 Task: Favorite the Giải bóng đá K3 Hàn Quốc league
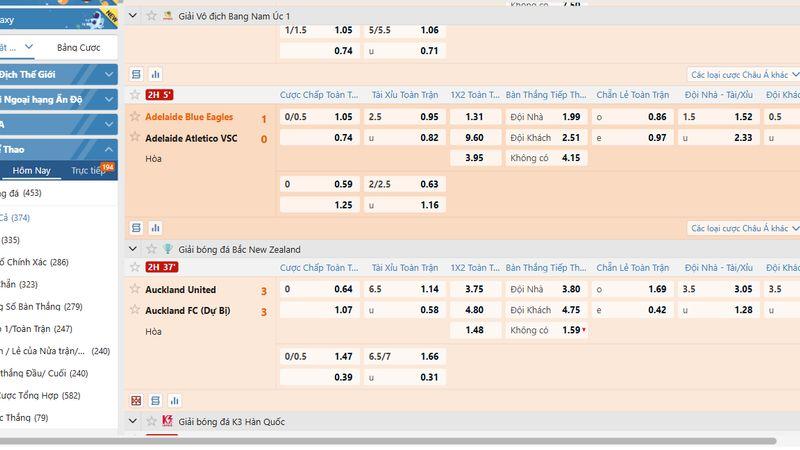tap(152, 421)
